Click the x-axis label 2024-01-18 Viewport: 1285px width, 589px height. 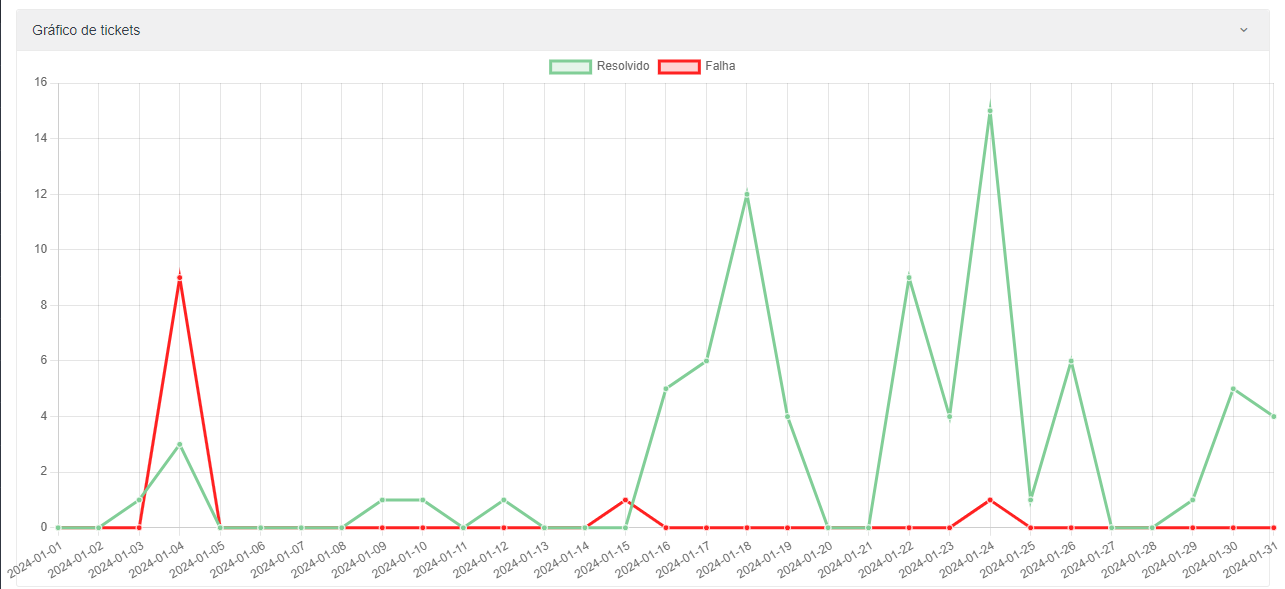tap(724, 558)
